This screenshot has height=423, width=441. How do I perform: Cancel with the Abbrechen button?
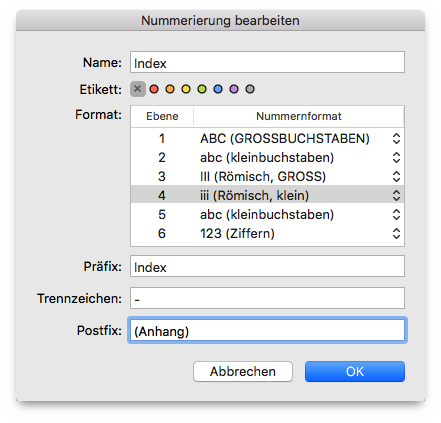243,371
